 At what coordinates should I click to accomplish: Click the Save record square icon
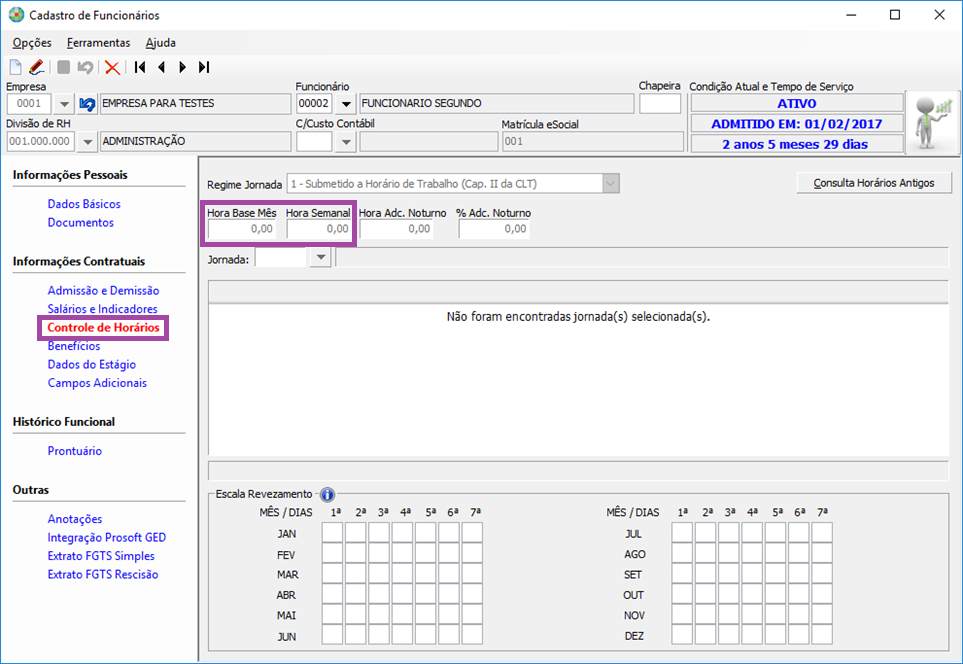(x=63, y=67)
